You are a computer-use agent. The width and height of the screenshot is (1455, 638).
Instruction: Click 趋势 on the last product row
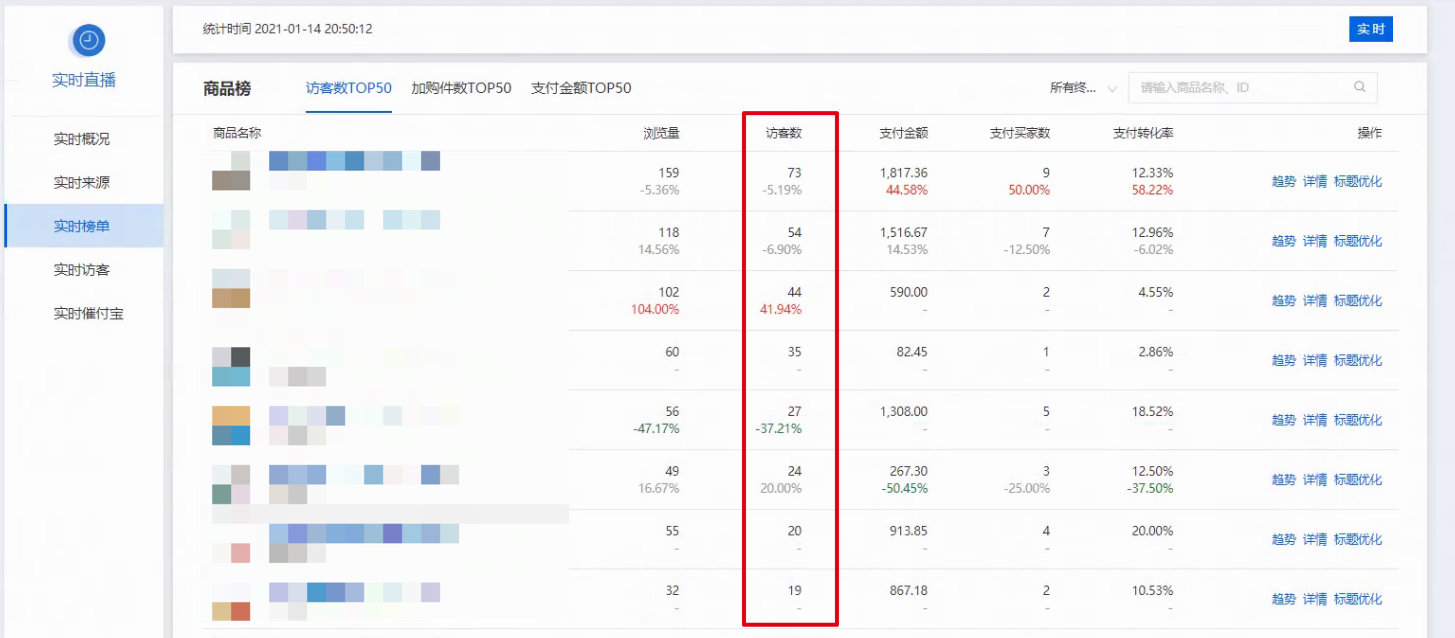(1284, 599)
